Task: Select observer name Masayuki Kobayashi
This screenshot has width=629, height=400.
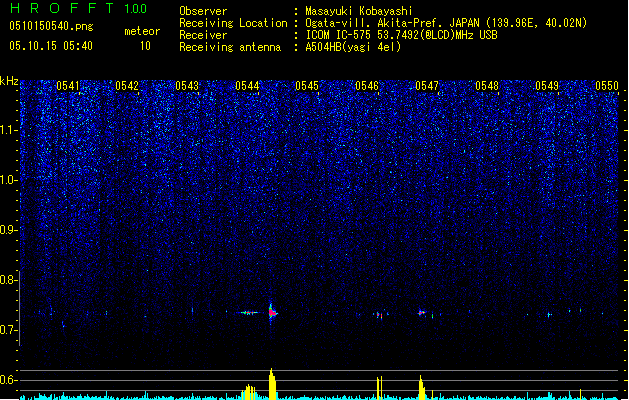Action: tap(359, 11)
